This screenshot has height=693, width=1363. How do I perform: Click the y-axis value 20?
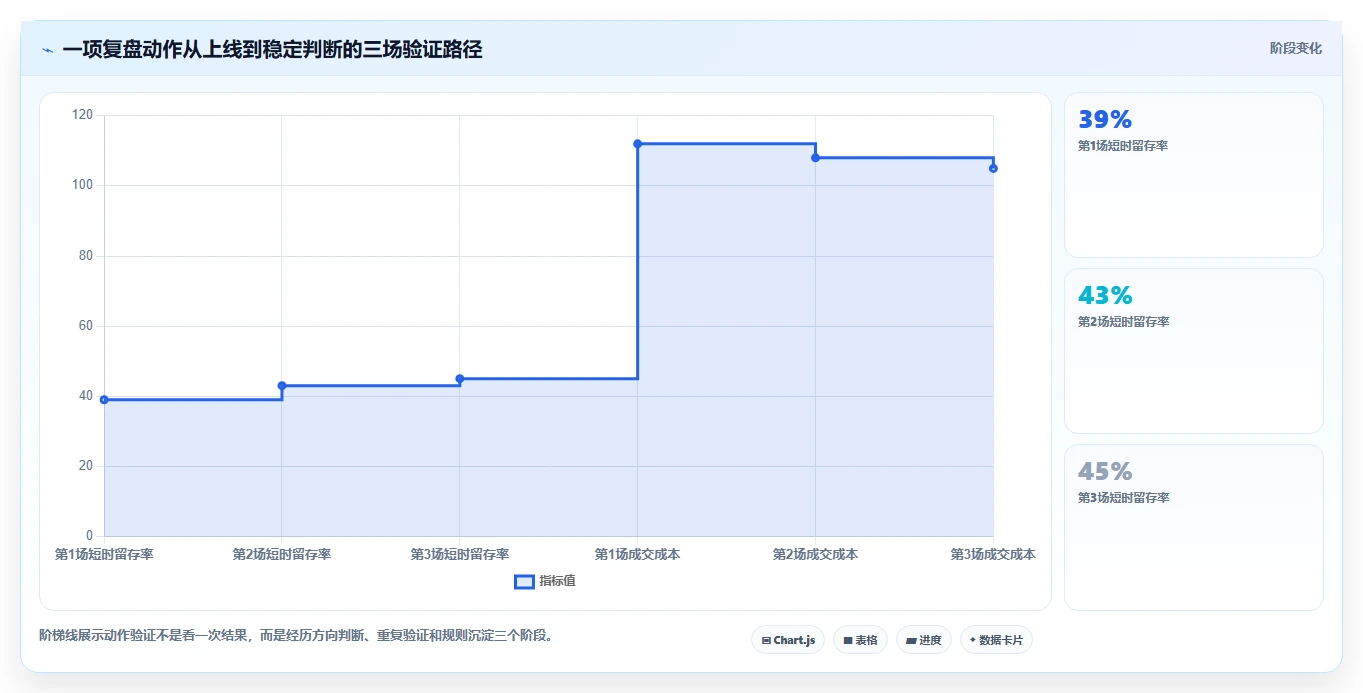click(x=87, y=466)
